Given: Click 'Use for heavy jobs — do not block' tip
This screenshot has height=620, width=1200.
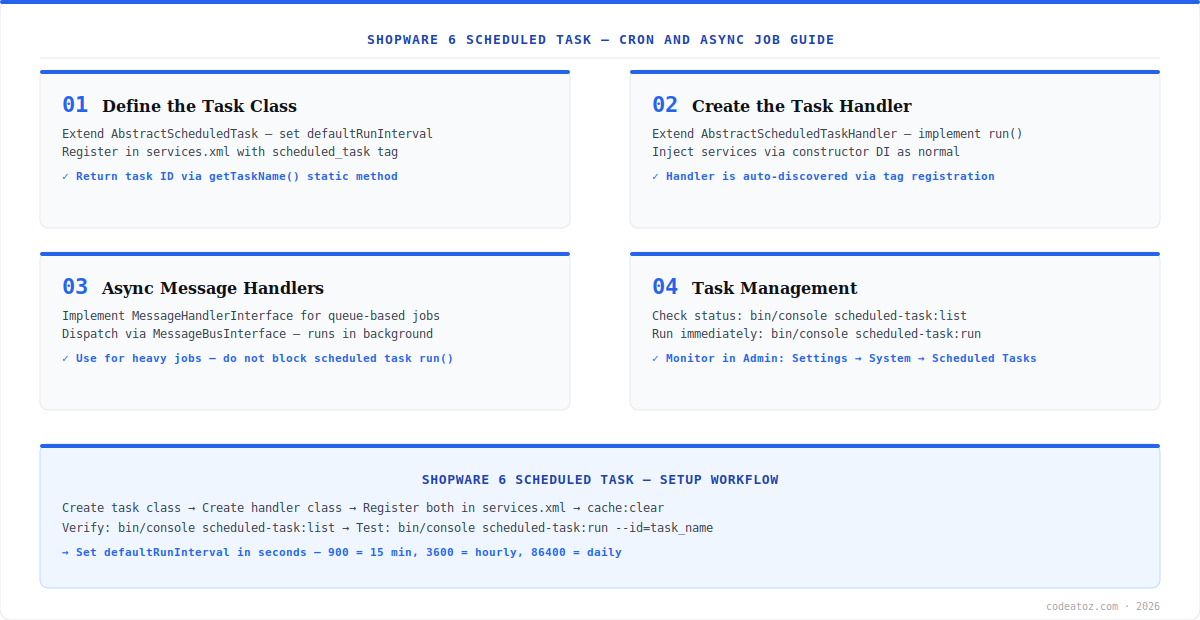Looking at the screenshot, I should (x=258, y=358).
